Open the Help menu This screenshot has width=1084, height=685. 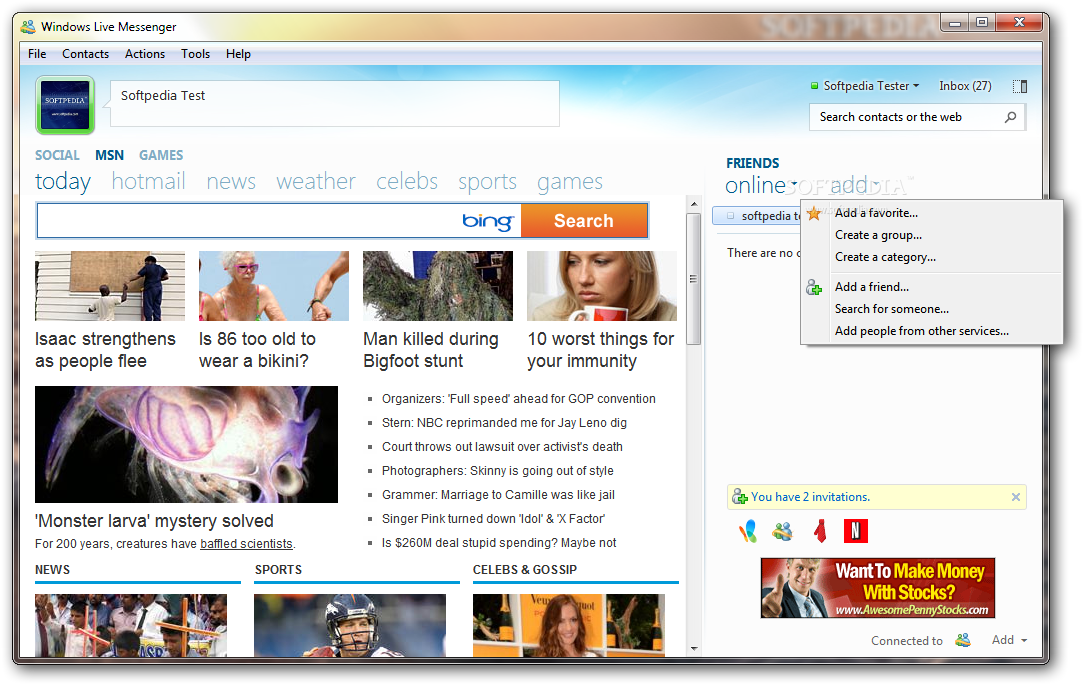(x=239, y=54)
